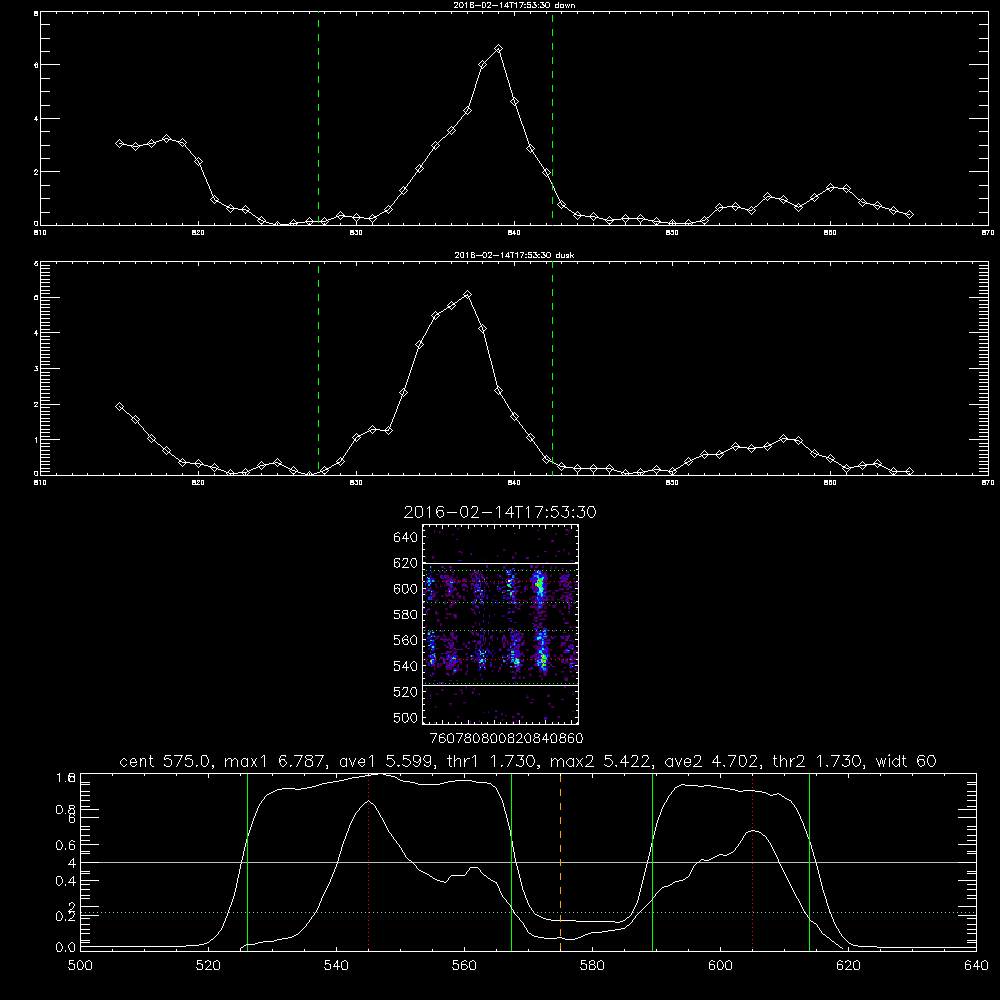The height and width of the screenshot is (1000, 1000).
Task: Click the spectral image y-axis label "560"
Action: click(405, 640)
